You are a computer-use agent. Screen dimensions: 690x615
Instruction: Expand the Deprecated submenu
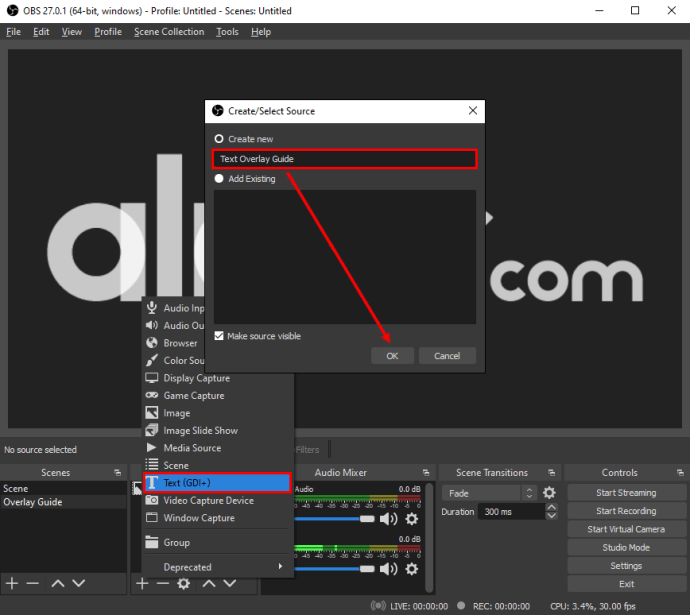218,567
